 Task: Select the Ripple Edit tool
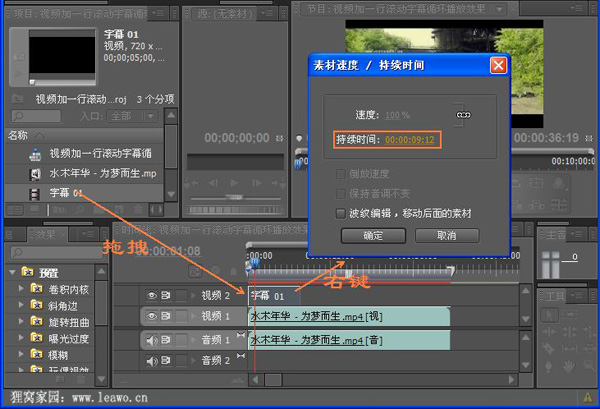pos(549,332)
